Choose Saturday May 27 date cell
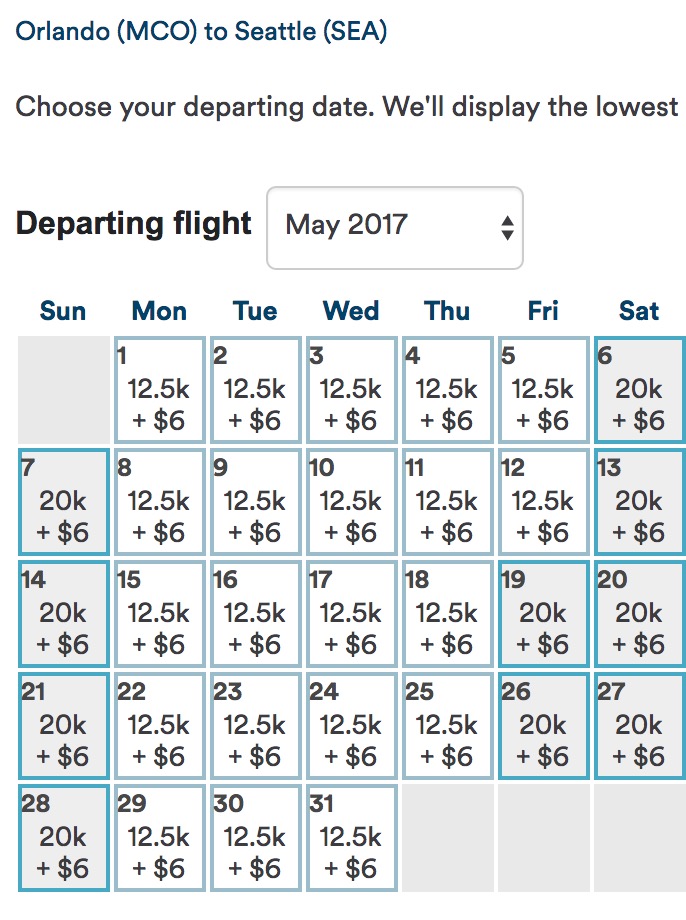 (639, 726)
